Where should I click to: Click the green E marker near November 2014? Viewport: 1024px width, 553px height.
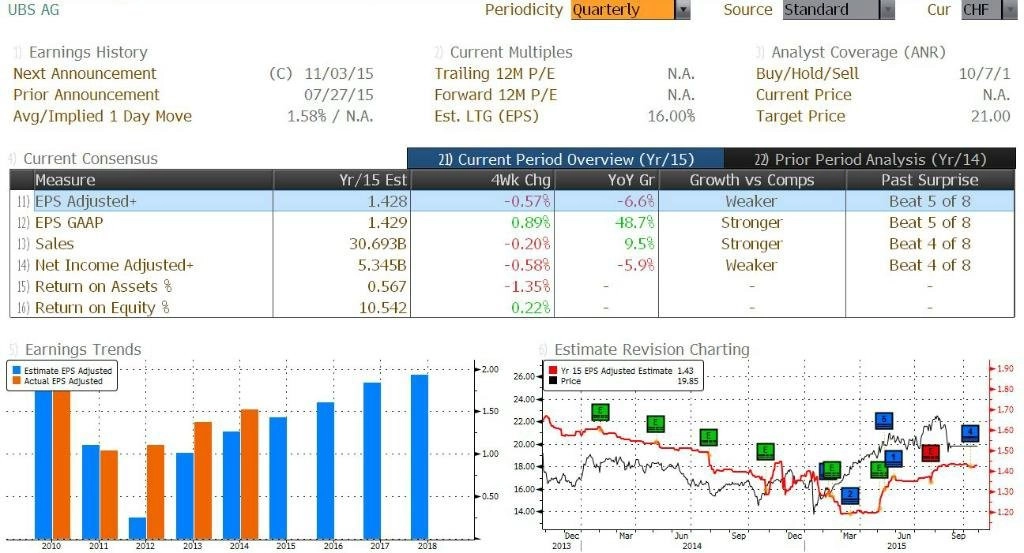765,450
